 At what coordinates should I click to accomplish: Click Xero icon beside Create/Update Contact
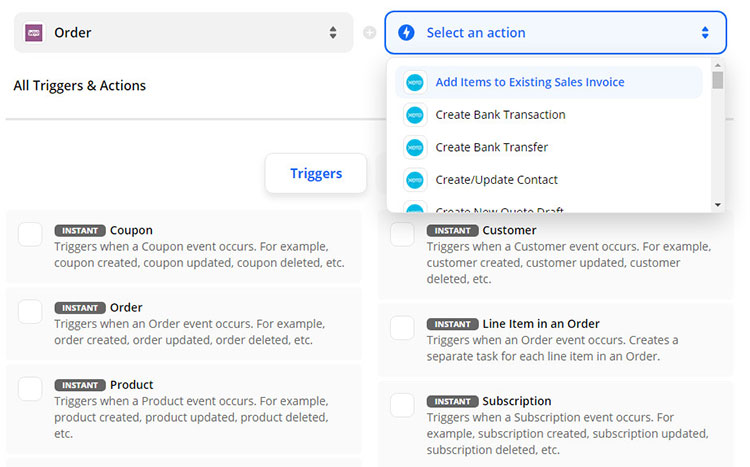415,180
